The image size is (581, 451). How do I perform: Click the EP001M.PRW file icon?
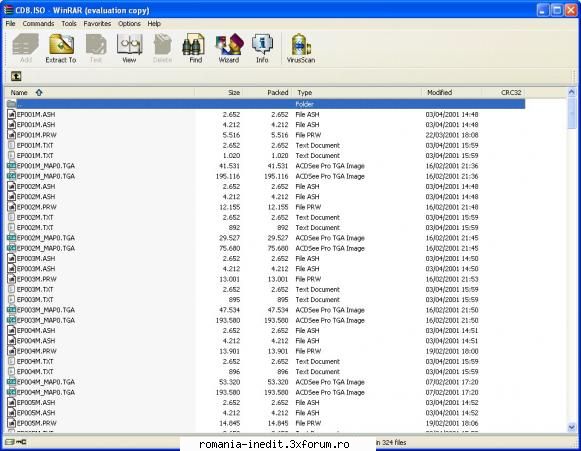pos(11,135)
